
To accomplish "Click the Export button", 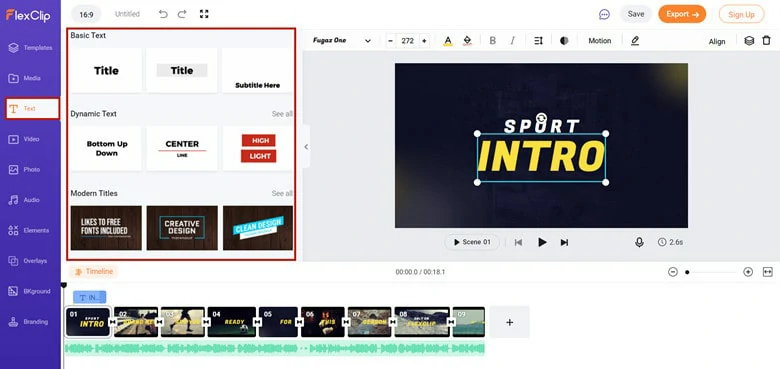I will (x=682, y=14).
